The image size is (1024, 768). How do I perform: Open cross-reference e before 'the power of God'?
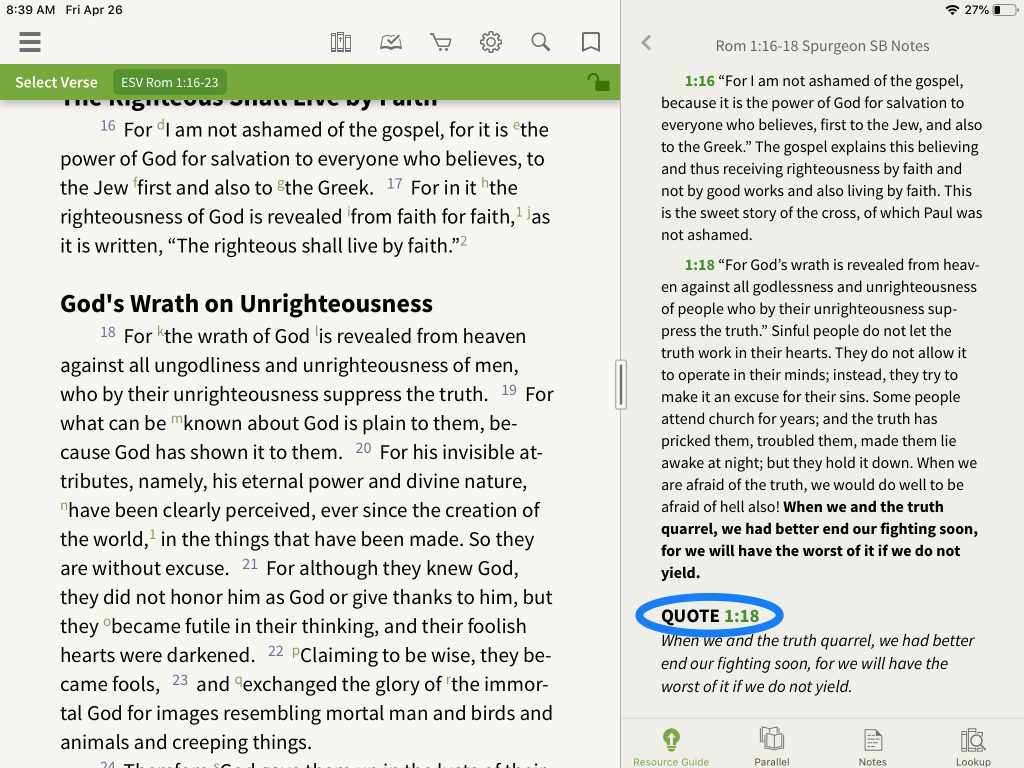517,124
